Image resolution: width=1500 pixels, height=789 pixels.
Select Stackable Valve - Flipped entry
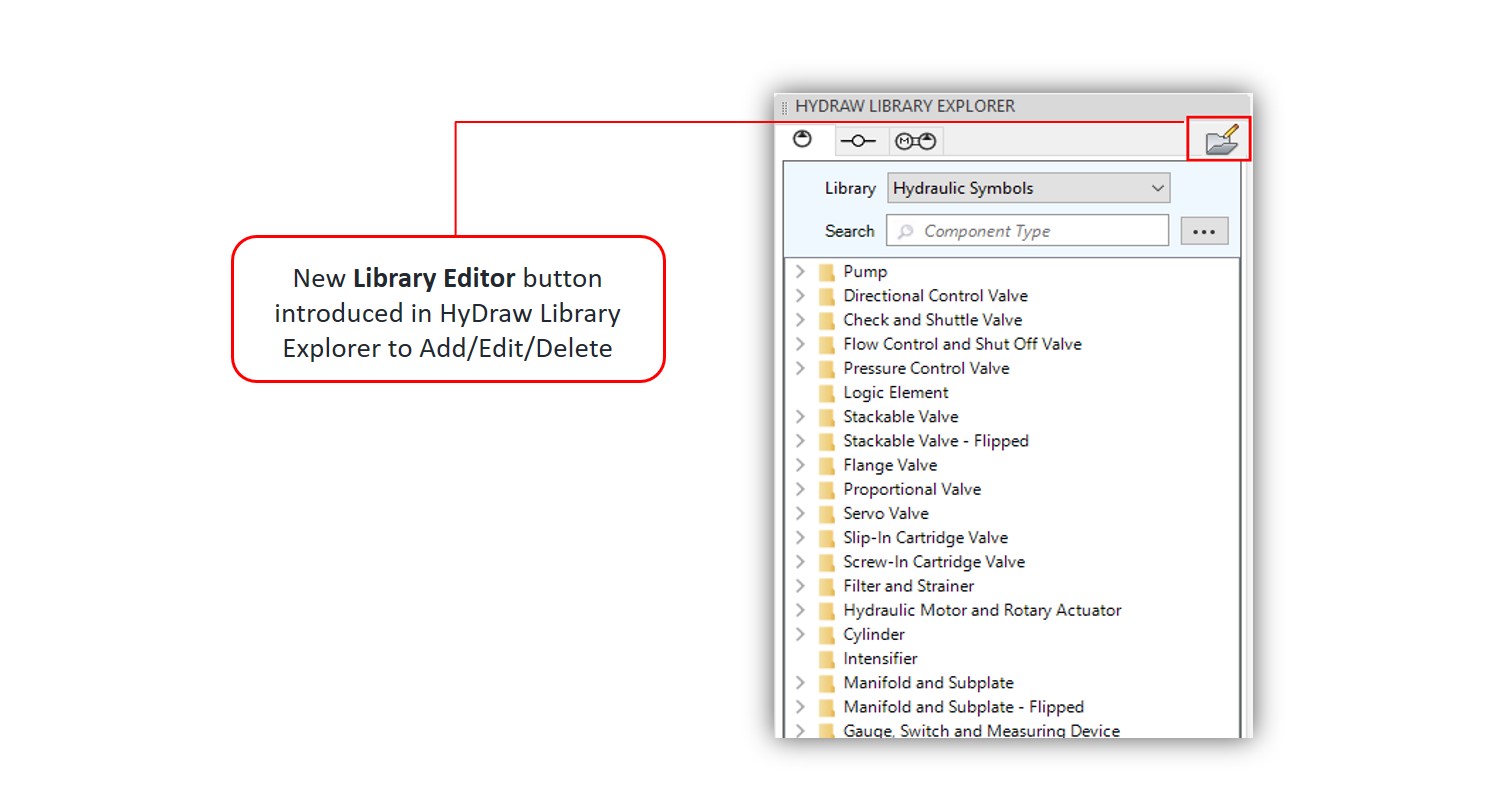pyautogui.click(x=936, y=441)
